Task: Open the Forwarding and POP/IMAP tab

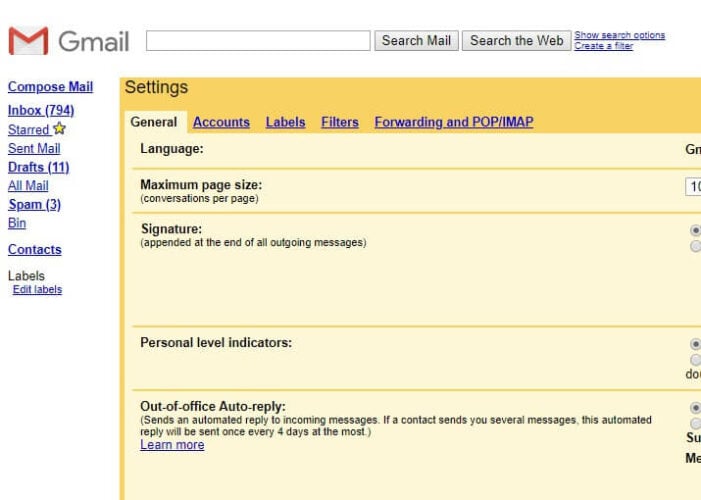Action: [x=454, y=122]
